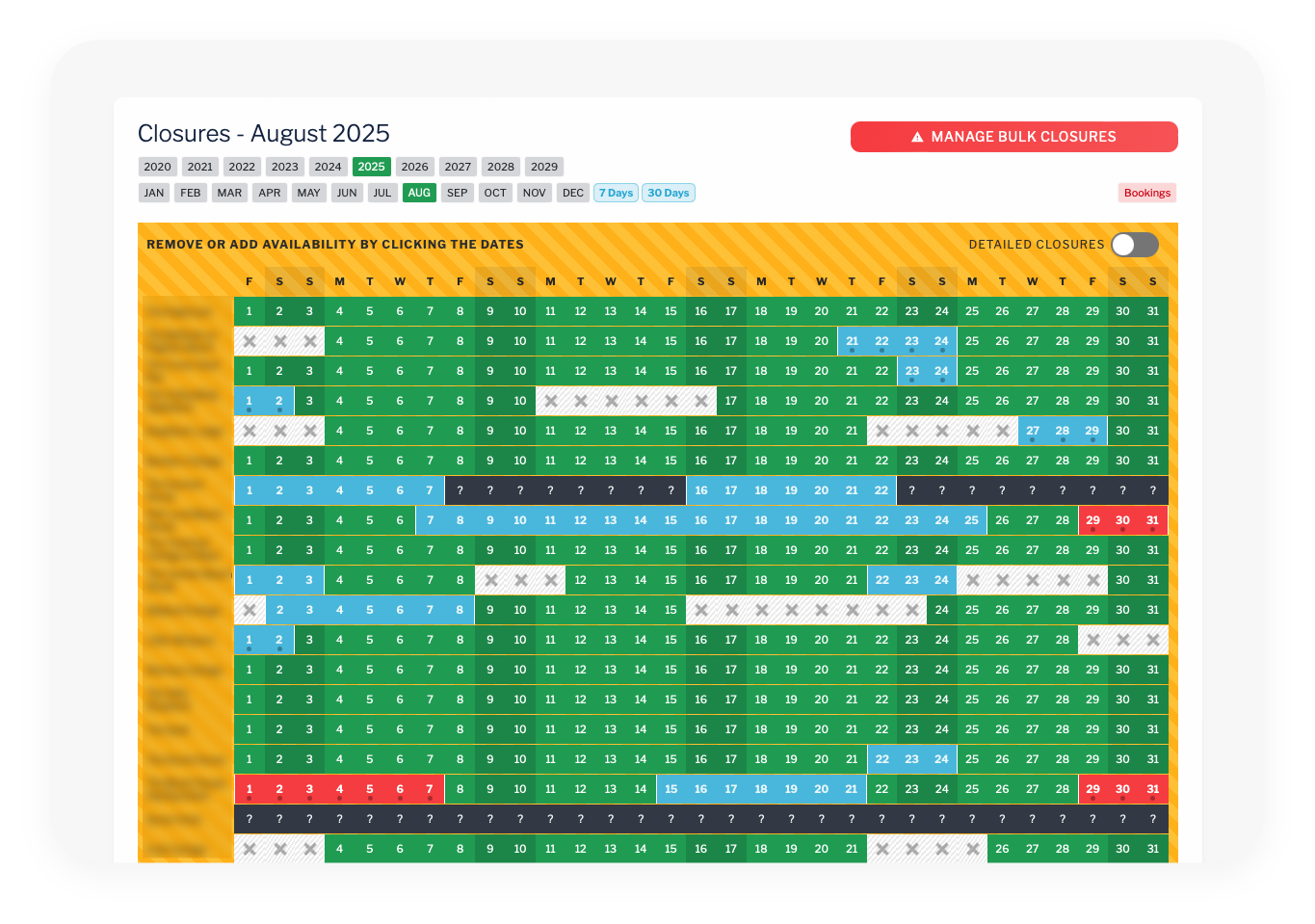Show the 7 Days view
The height and width of the screenshot is (924, 1315).
(616, 193)
